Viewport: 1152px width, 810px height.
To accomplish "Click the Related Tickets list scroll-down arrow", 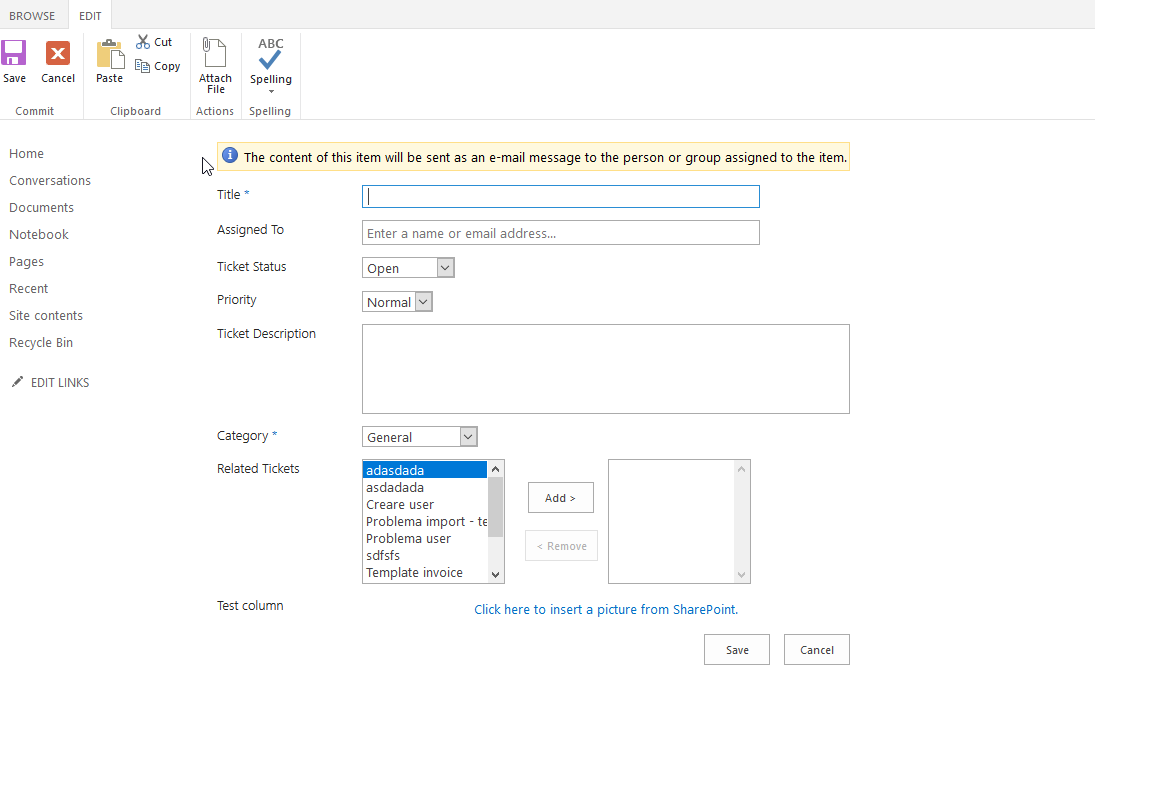I will pyautogui.click(x=495, y=575).
